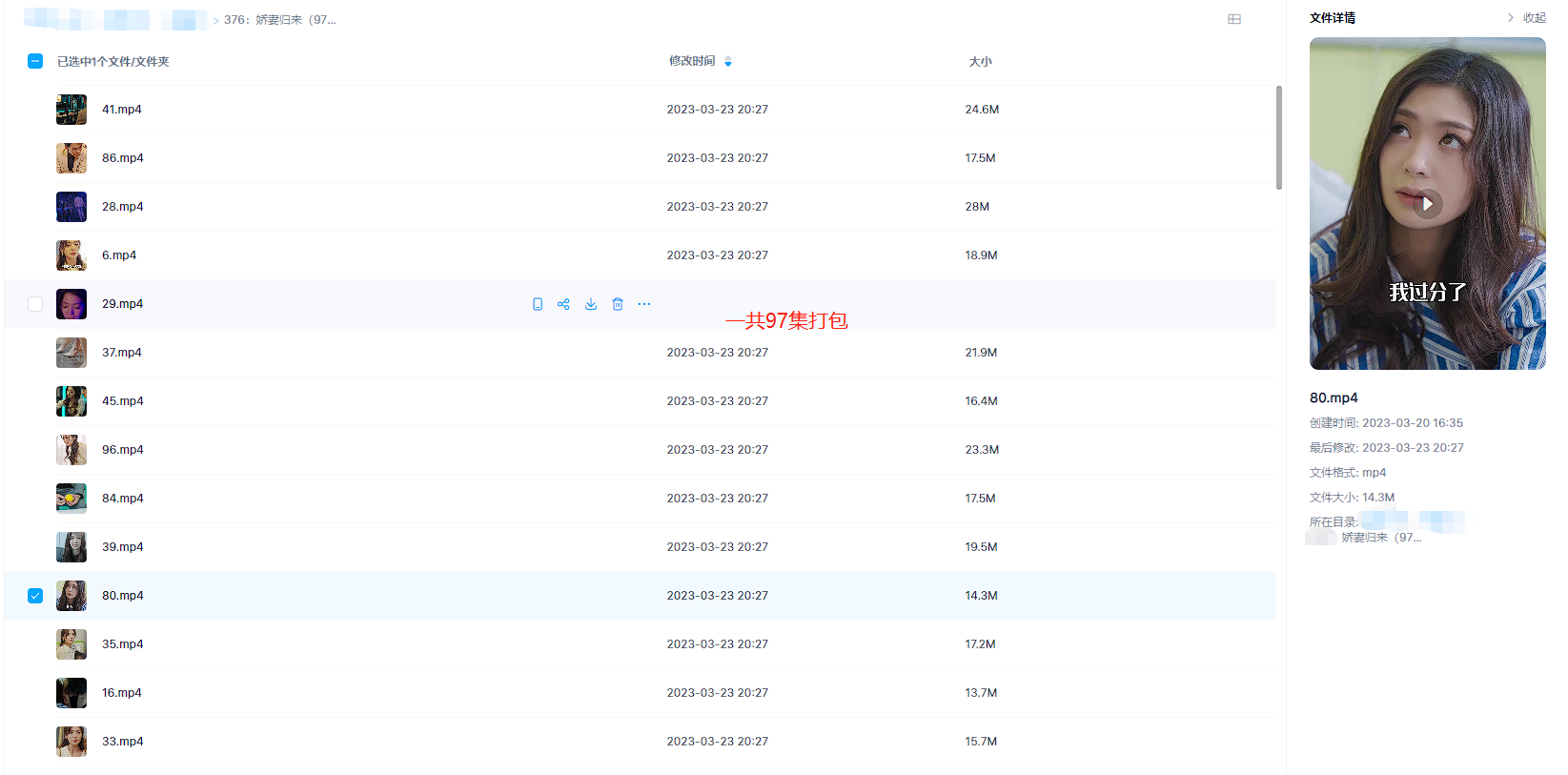Click 已选中1个文件/文件夹 label
This screenshot has width=1568, height=775.
pos(113,62)
